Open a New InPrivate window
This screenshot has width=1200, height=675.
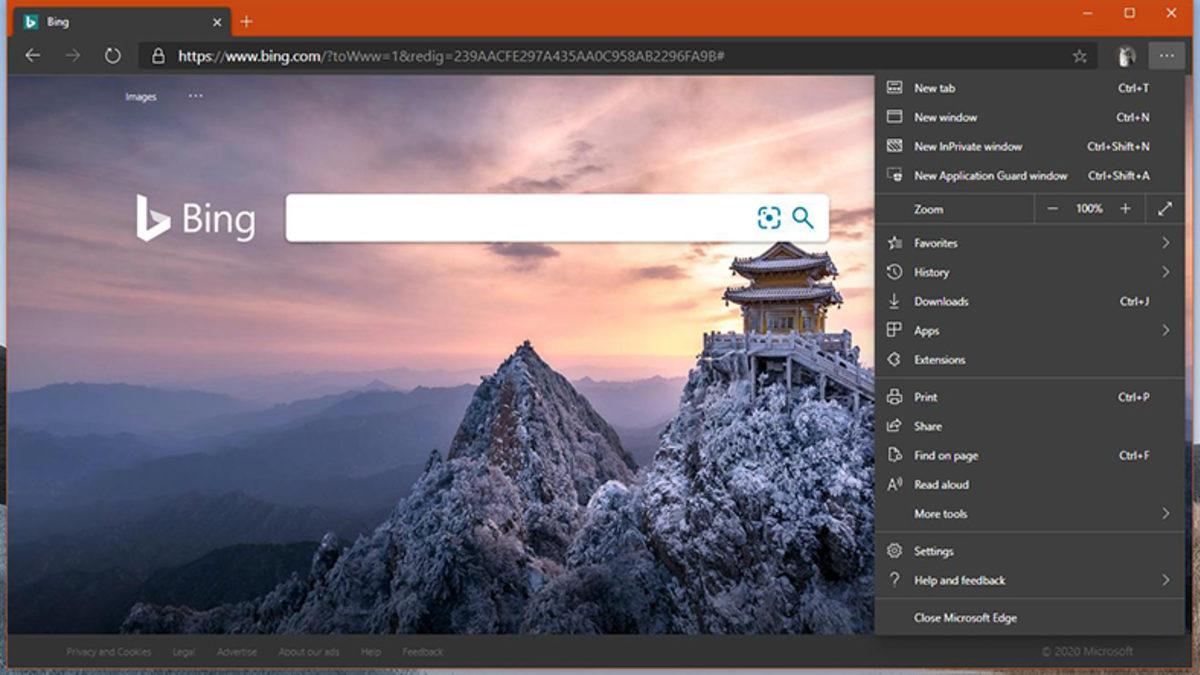pyautogui.click(x=966, y=145)
